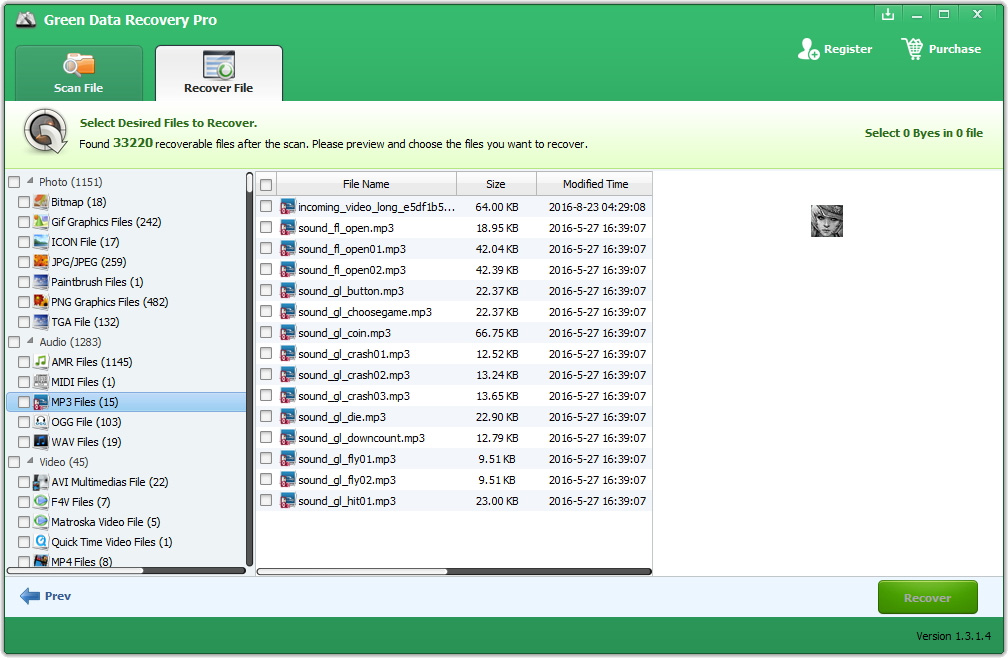Click the PNG Graphics Files icon
Screen dimensions: 1008x658
pyautogui.click(x=41, y=302)
